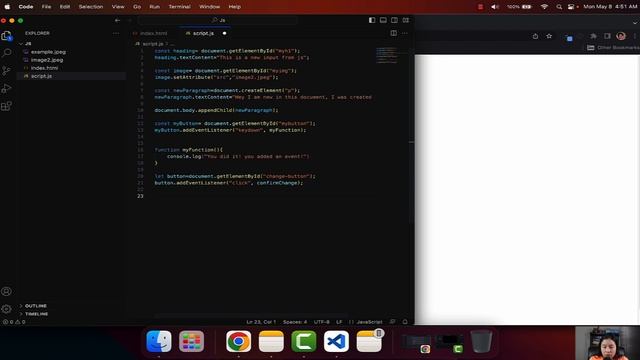640x360 pixels.
Task: Click the Go Back arrow in title bar
Action: (118, 20)
